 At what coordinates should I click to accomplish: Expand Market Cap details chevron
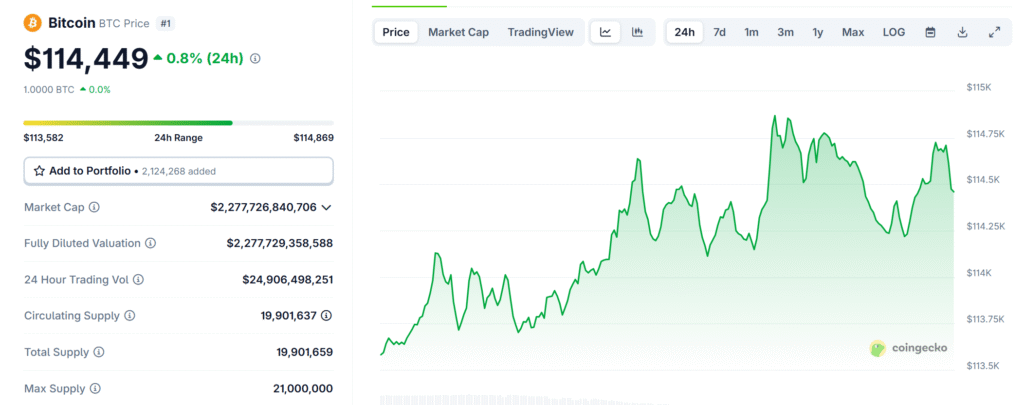click(x=326, y=207)
